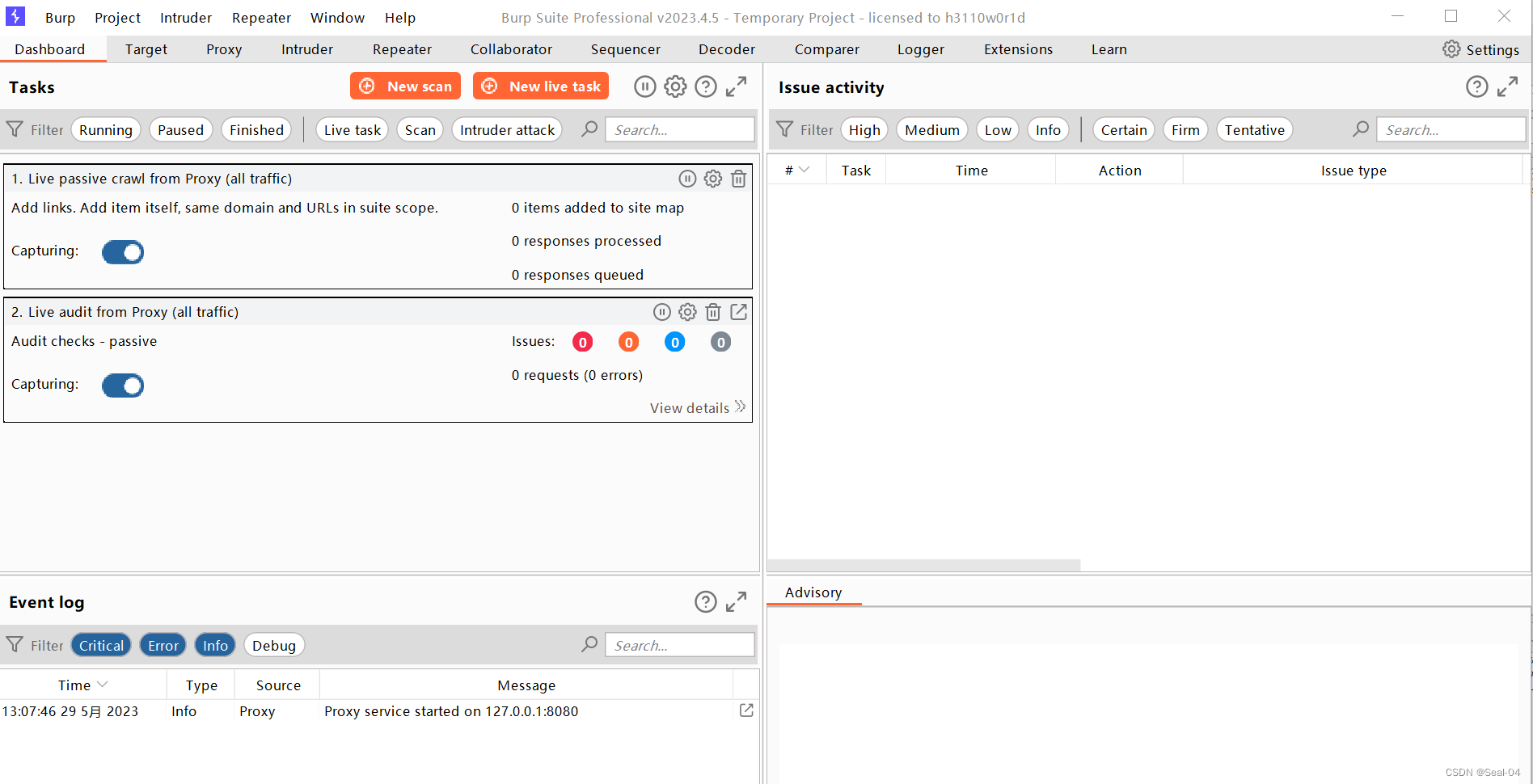
Task: Filter issues by Tentative confidence
Action: (1254, 130)
